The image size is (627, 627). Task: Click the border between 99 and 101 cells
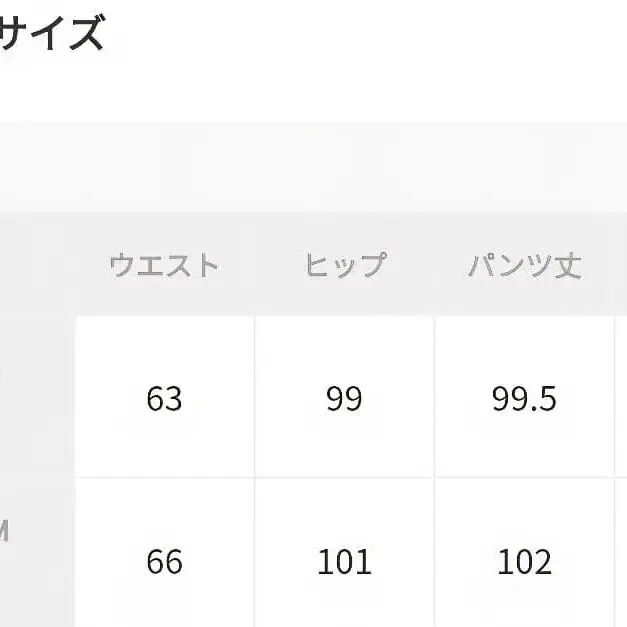coord(344,478)
